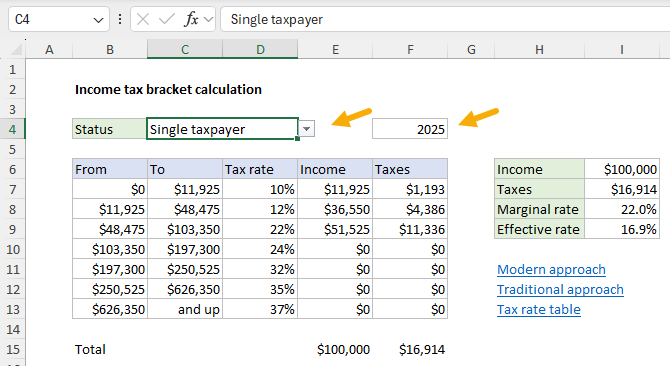Select row 10 header
Image resolution: width=670 pixels, height=366 pixels.
(13, 249)
